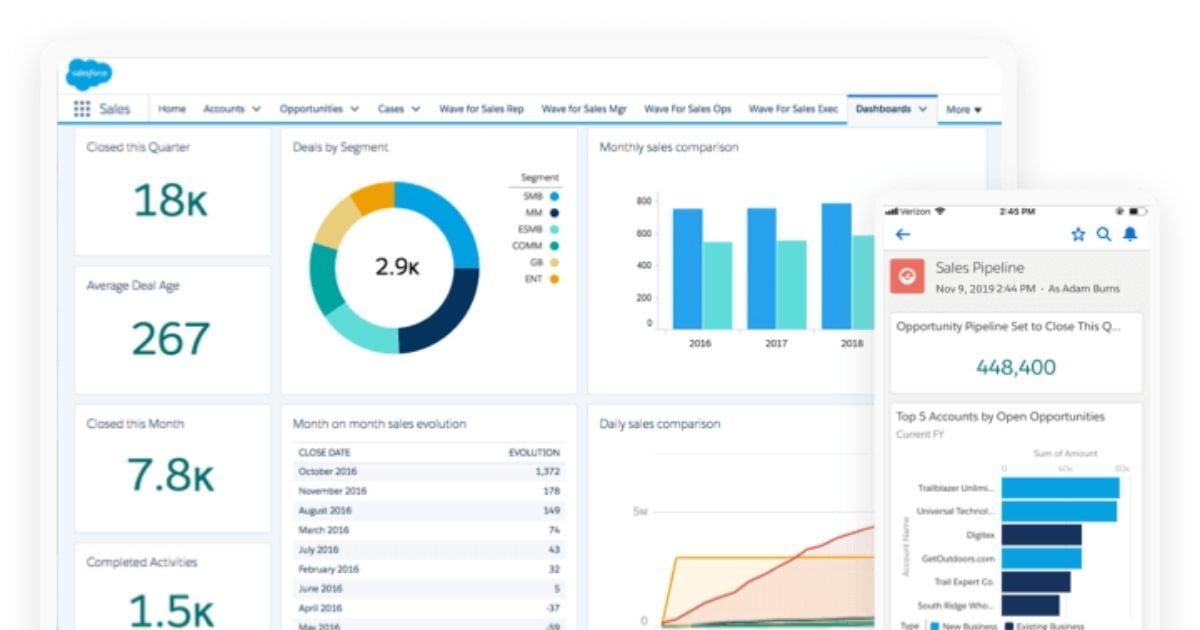Select the February 2016 table row
1200x630 pixels.
pyautogui.click(x=429, y=569)
